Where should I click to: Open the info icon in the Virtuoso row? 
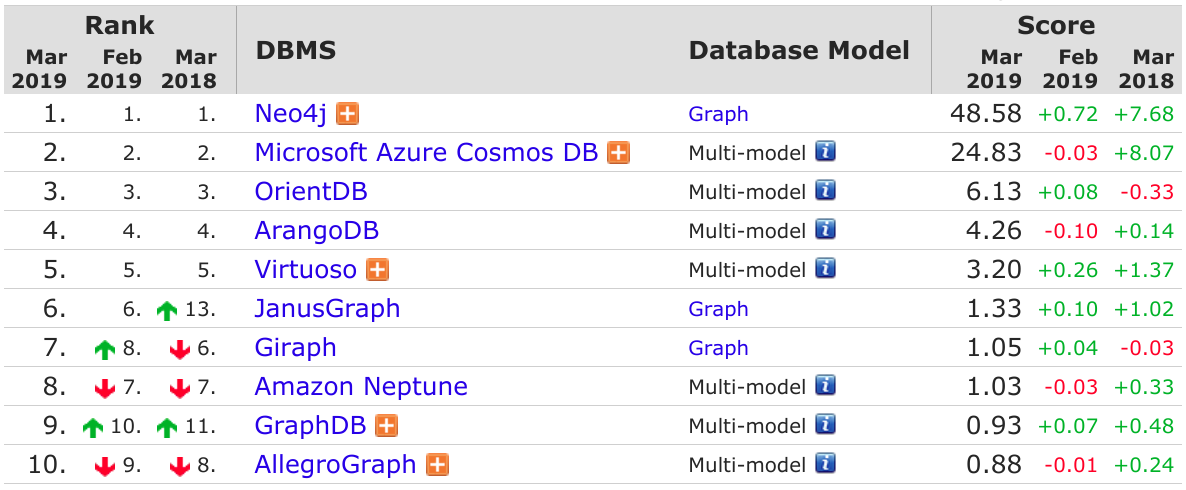pyautogui.click(x=825, y=269)
